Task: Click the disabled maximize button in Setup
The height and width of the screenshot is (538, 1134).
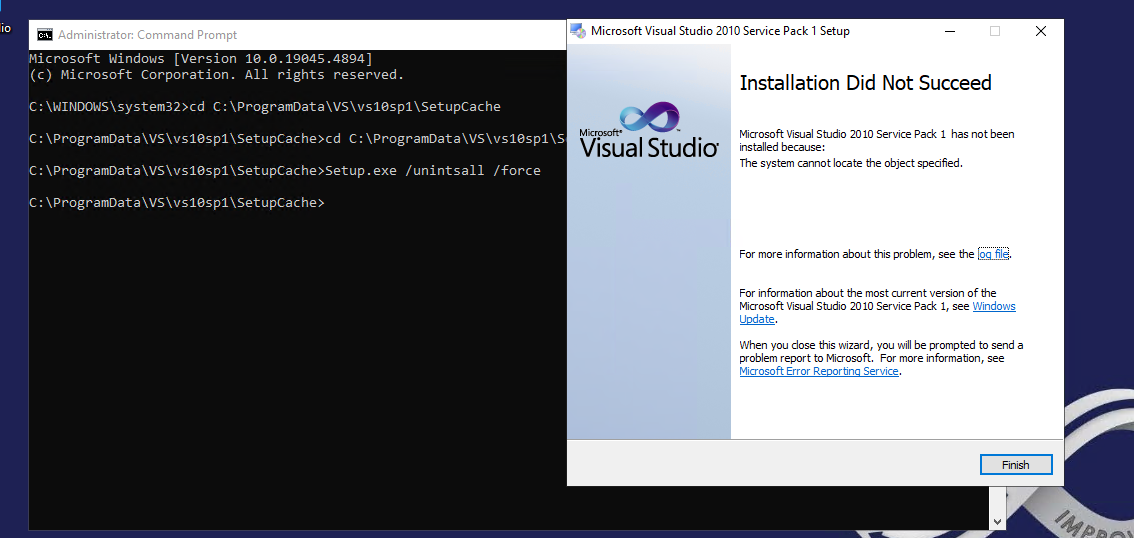Action: click(994, 31)
